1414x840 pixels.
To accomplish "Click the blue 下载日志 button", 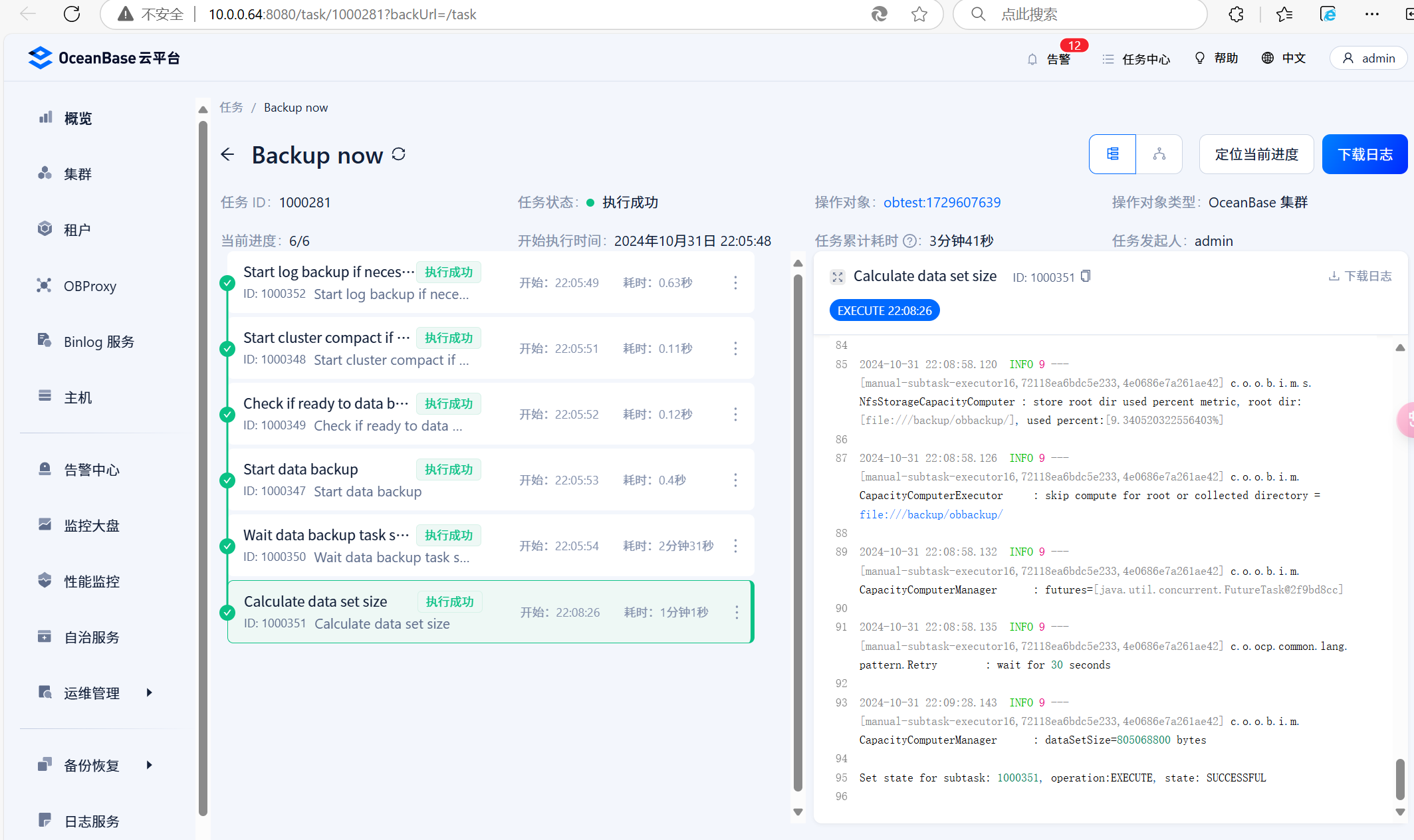I will (1365, 154).
